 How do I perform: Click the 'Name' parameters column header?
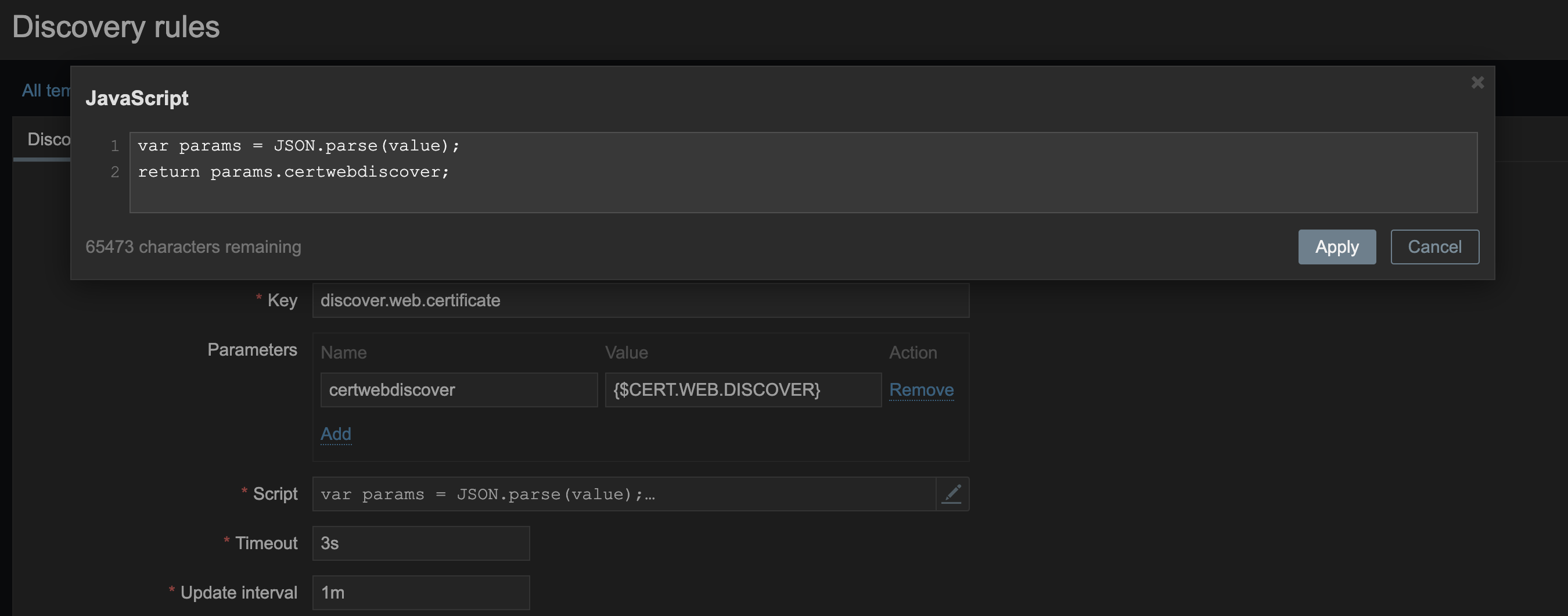(x=343, y=353)
